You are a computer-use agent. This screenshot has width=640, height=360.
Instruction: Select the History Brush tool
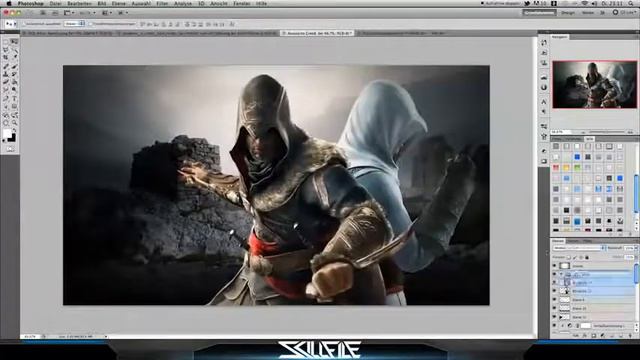point(14,74)
